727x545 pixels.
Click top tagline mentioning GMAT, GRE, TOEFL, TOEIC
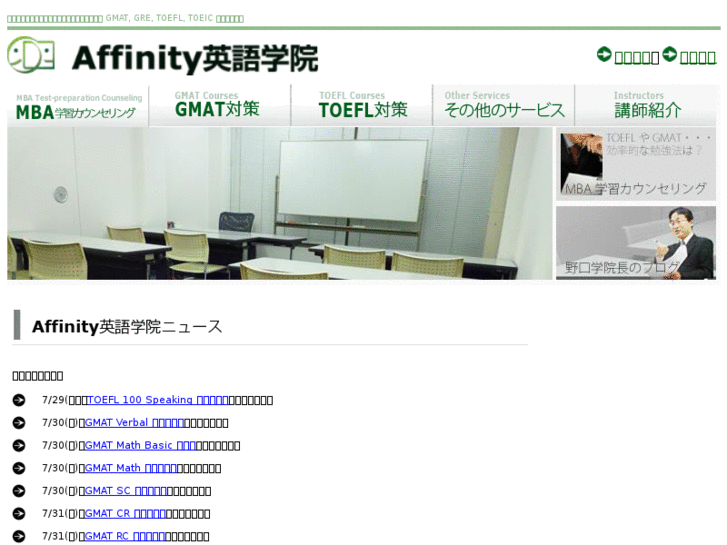[125, 18]
